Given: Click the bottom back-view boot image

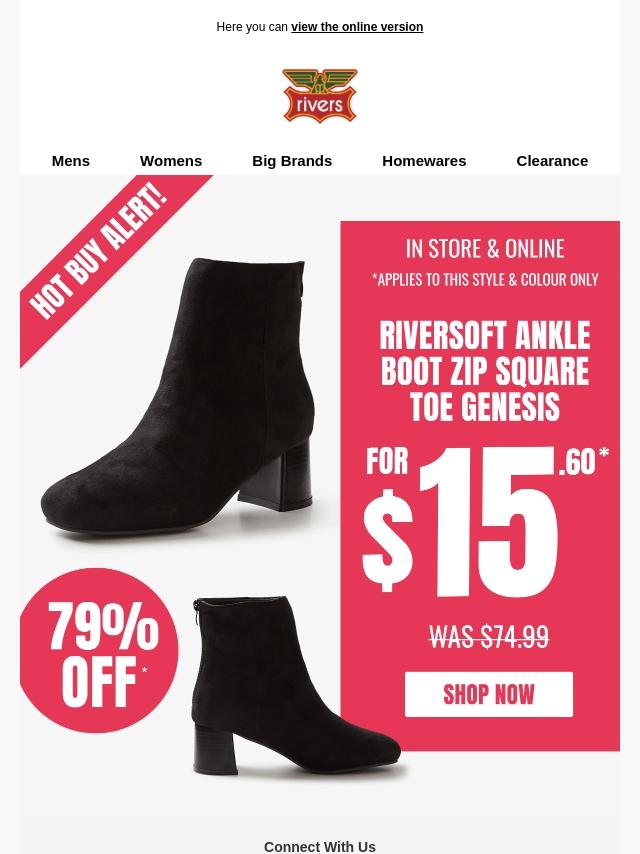Looking at the screenshot, I should [x=297, y=685].
